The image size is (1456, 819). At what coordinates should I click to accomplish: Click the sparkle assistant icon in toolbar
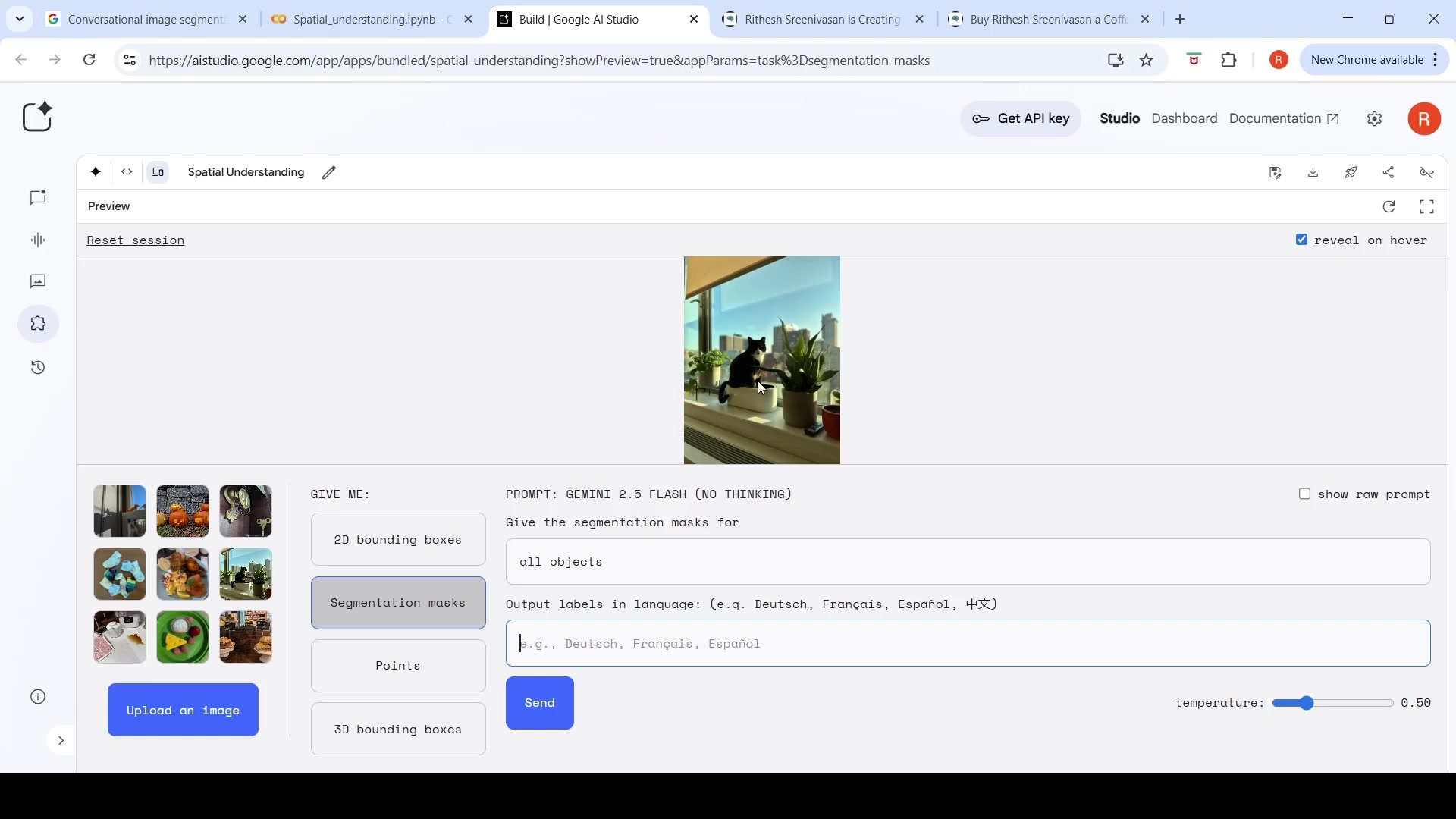pos(96,172)
